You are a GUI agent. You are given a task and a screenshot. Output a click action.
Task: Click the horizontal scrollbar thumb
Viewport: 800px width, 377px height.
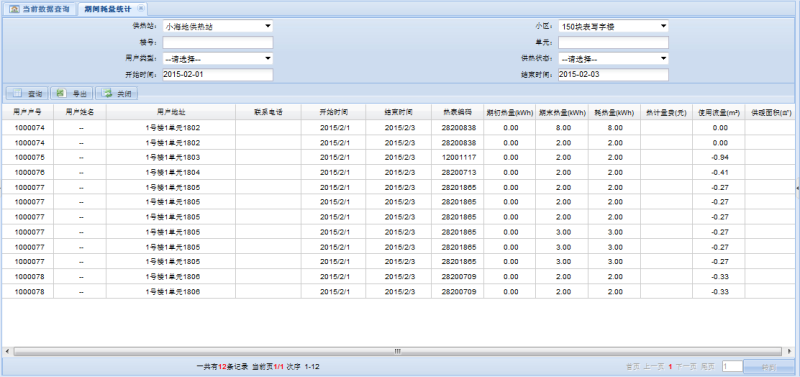[x=397, y=351]
